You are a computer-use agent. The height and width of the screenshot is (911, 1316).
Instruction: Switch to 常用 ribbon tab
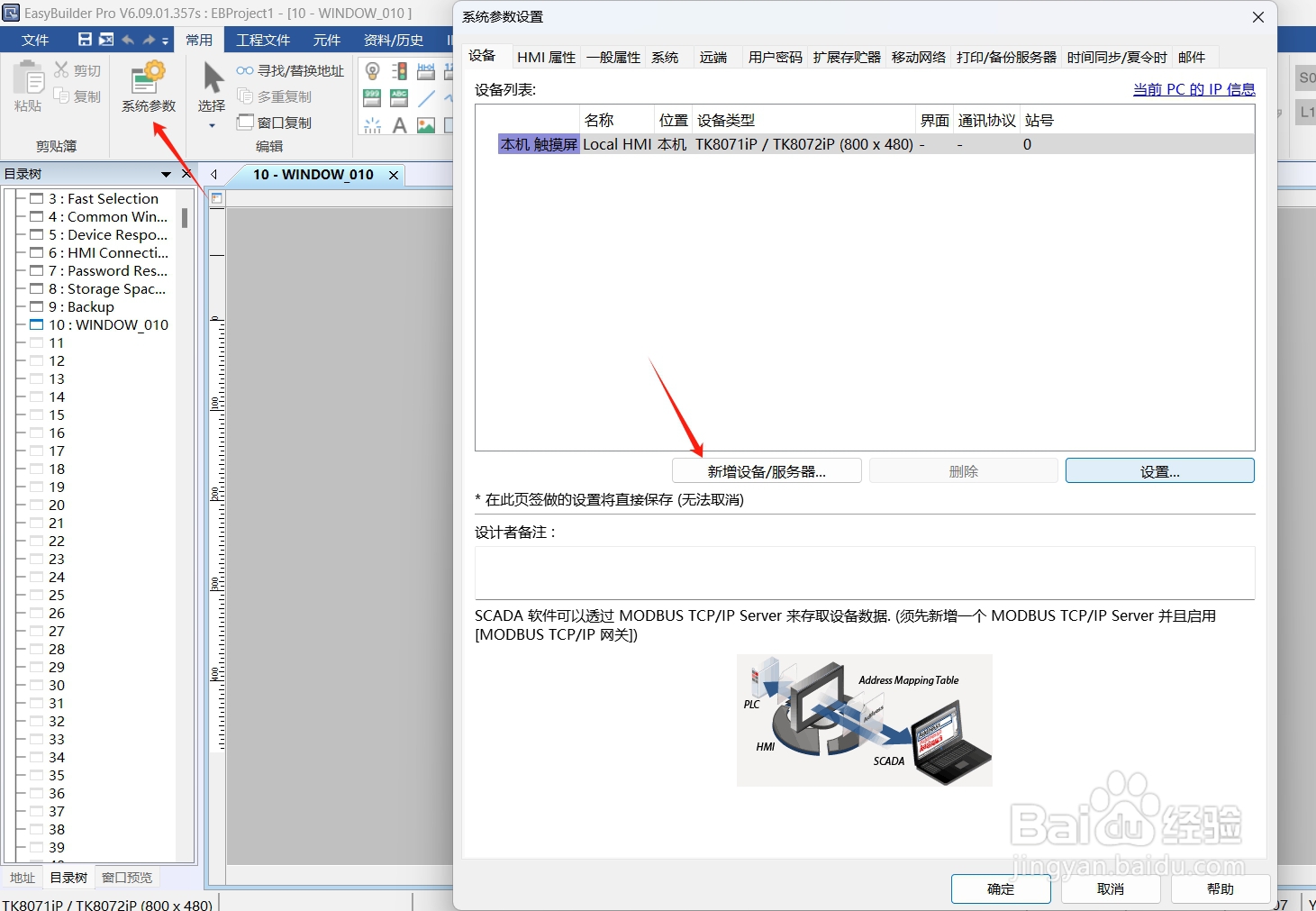(x=199, y=40)
